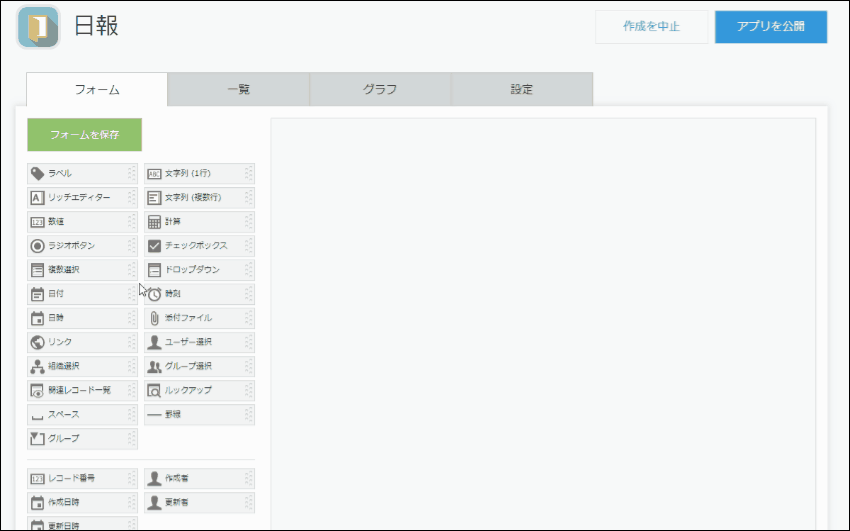Select the 時刻 clock icon
This screenshot has height=531, width=850.
click(x=154, y=294)
